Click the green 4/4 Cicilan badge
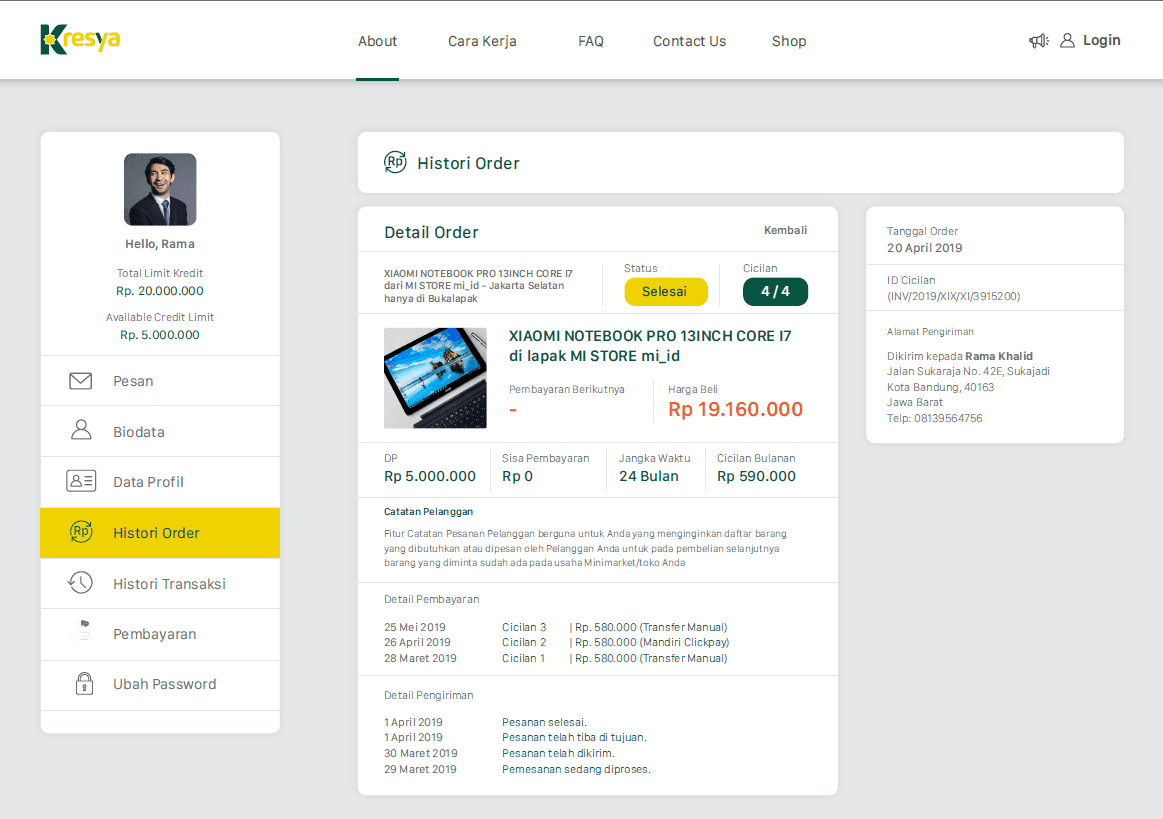This screenshot has width=1163, height=819. click(775, 291)
